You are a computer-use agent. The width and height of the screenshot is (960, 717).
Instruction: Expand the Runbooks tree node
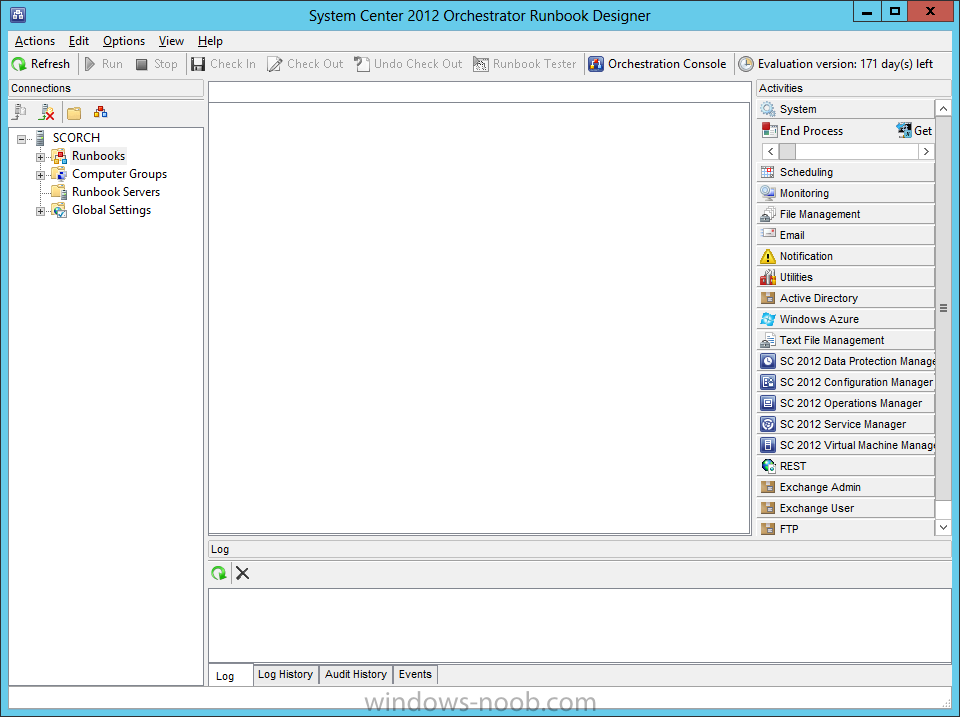(x=40, y=157)
